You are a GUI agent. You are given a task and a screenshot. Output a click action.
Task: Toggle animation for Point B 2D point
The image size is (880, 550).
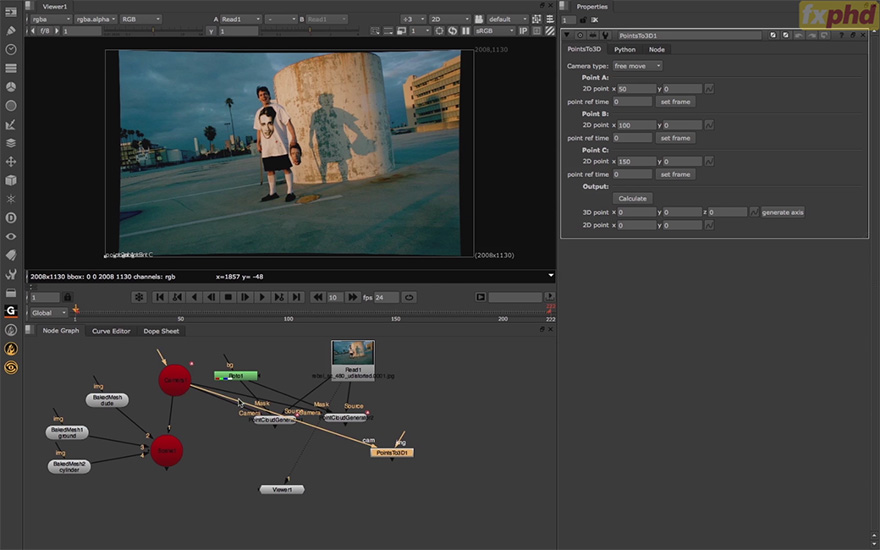709,125
